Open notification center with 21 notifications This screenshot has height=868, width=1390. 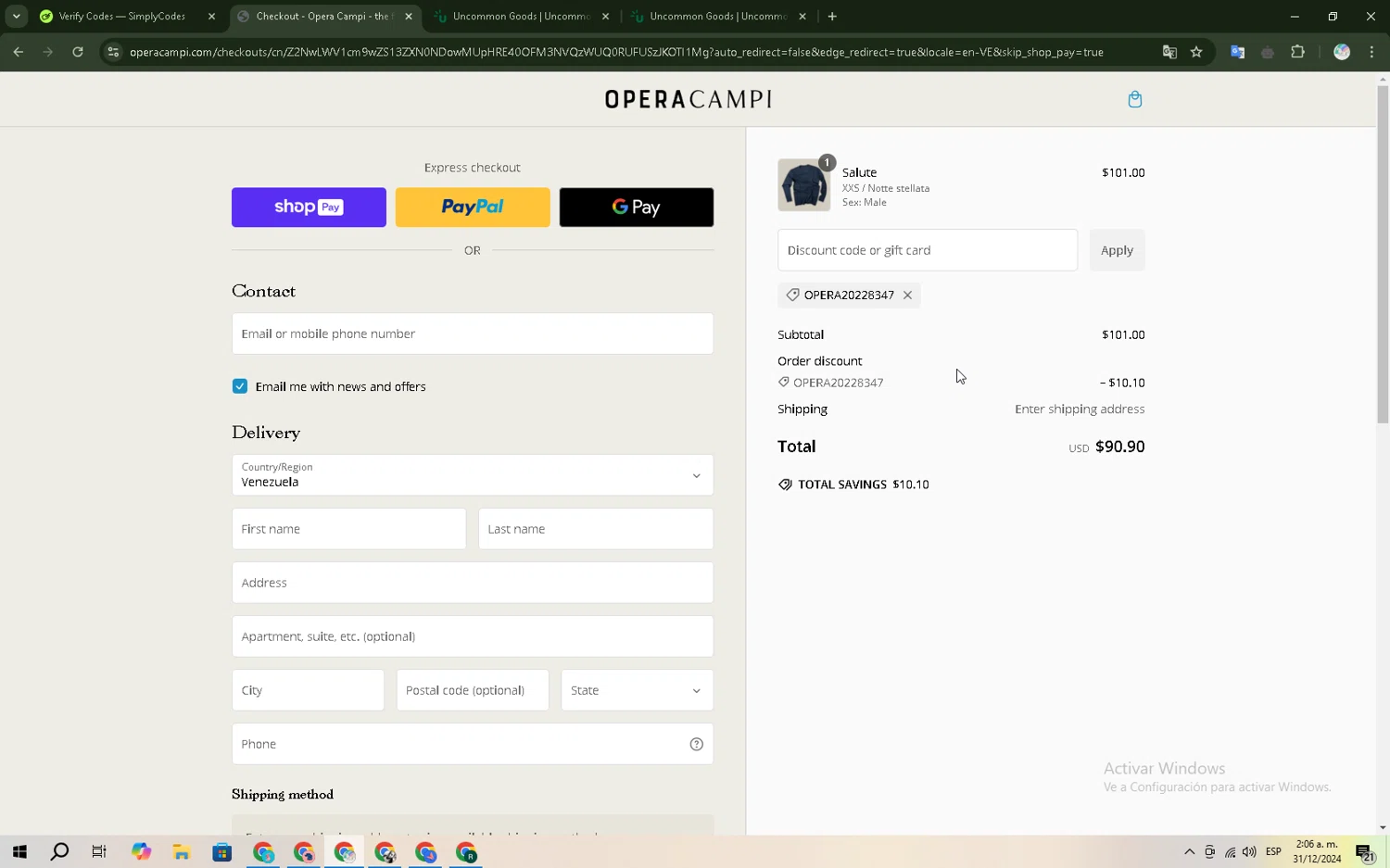pyautogui.click(x=1364, y=852)
